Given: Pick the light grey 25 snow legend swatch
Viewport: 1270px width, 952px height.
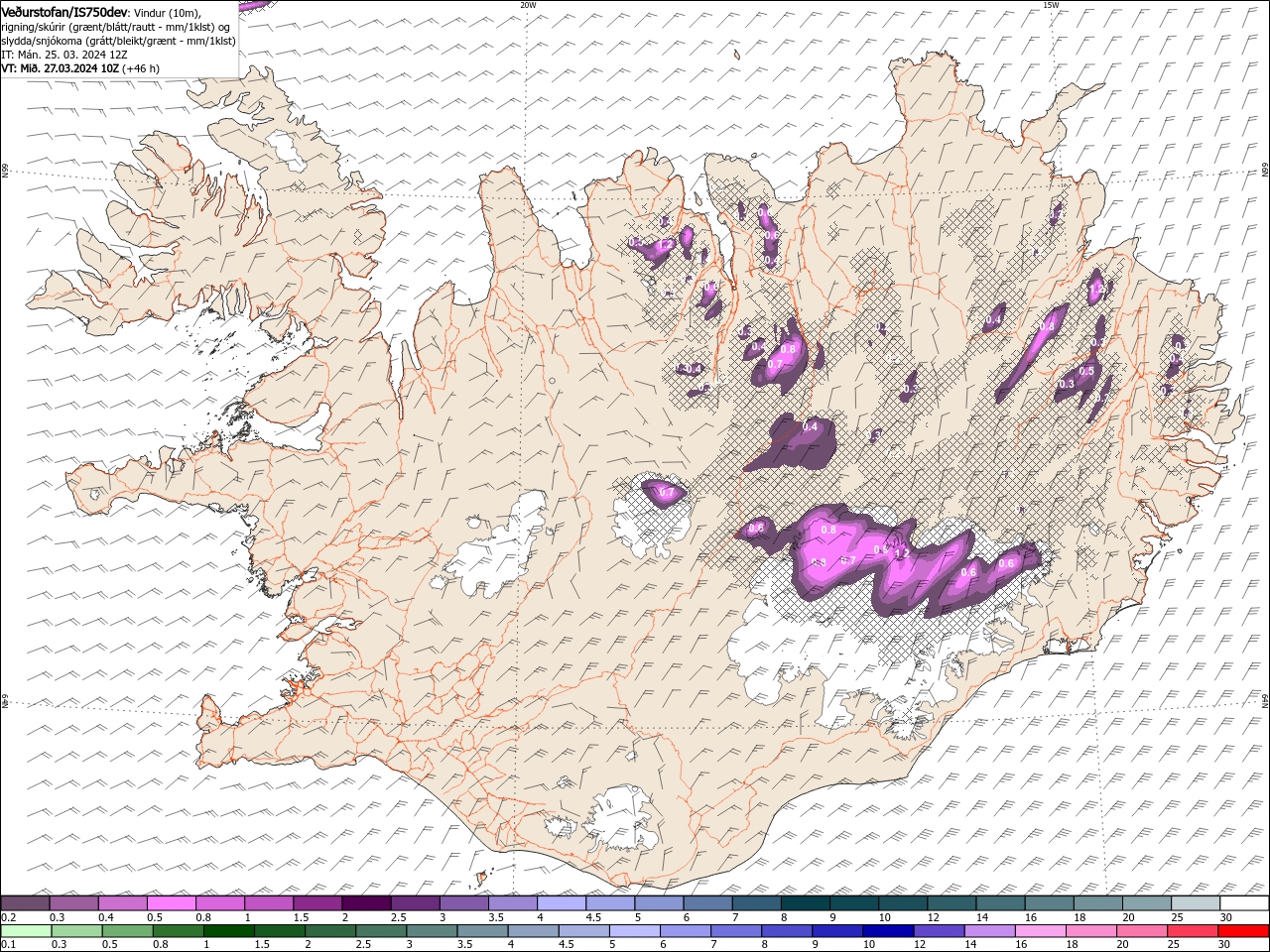Looking at the screenshot, I should tap(1195, 903).
